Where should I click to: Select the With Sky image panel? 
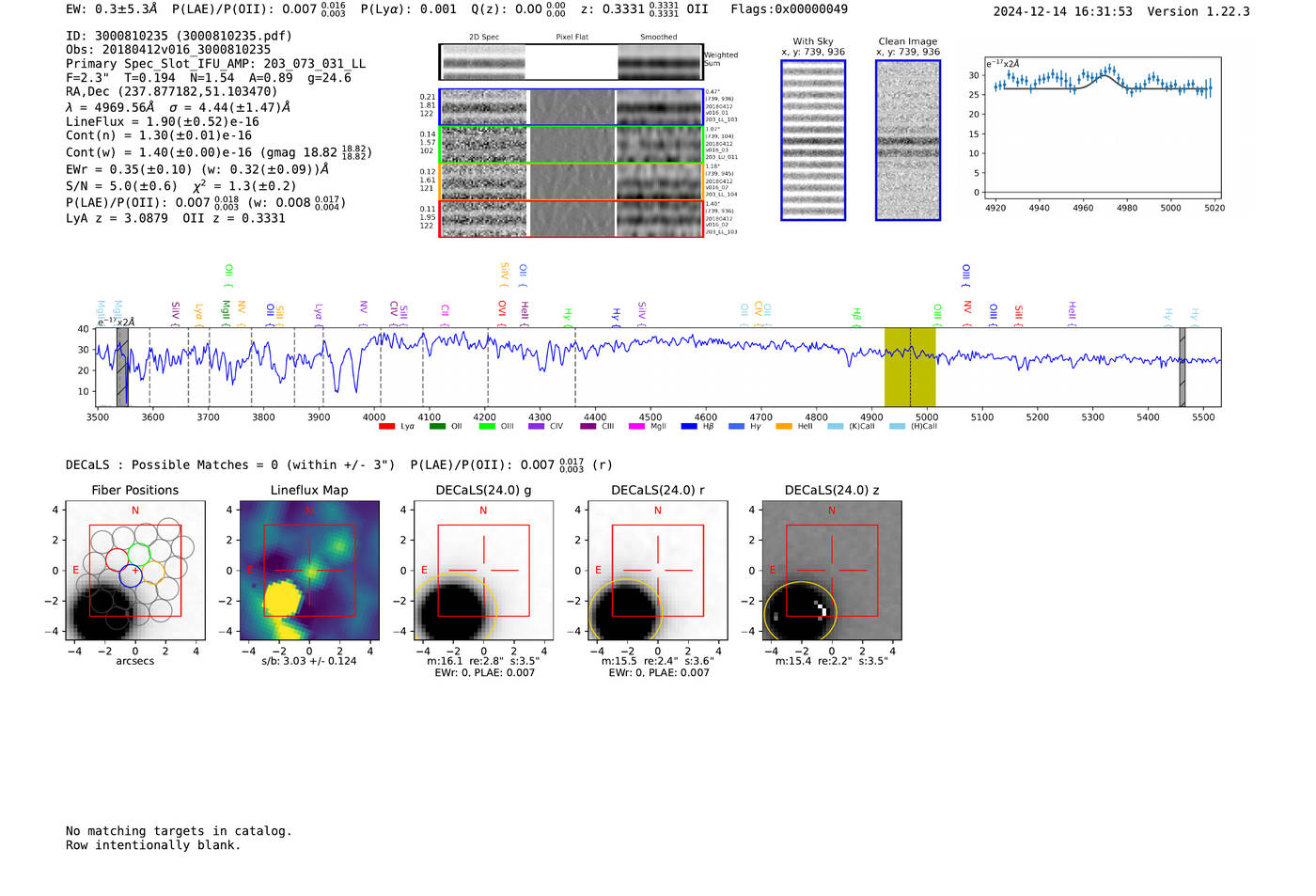[813, 140]
